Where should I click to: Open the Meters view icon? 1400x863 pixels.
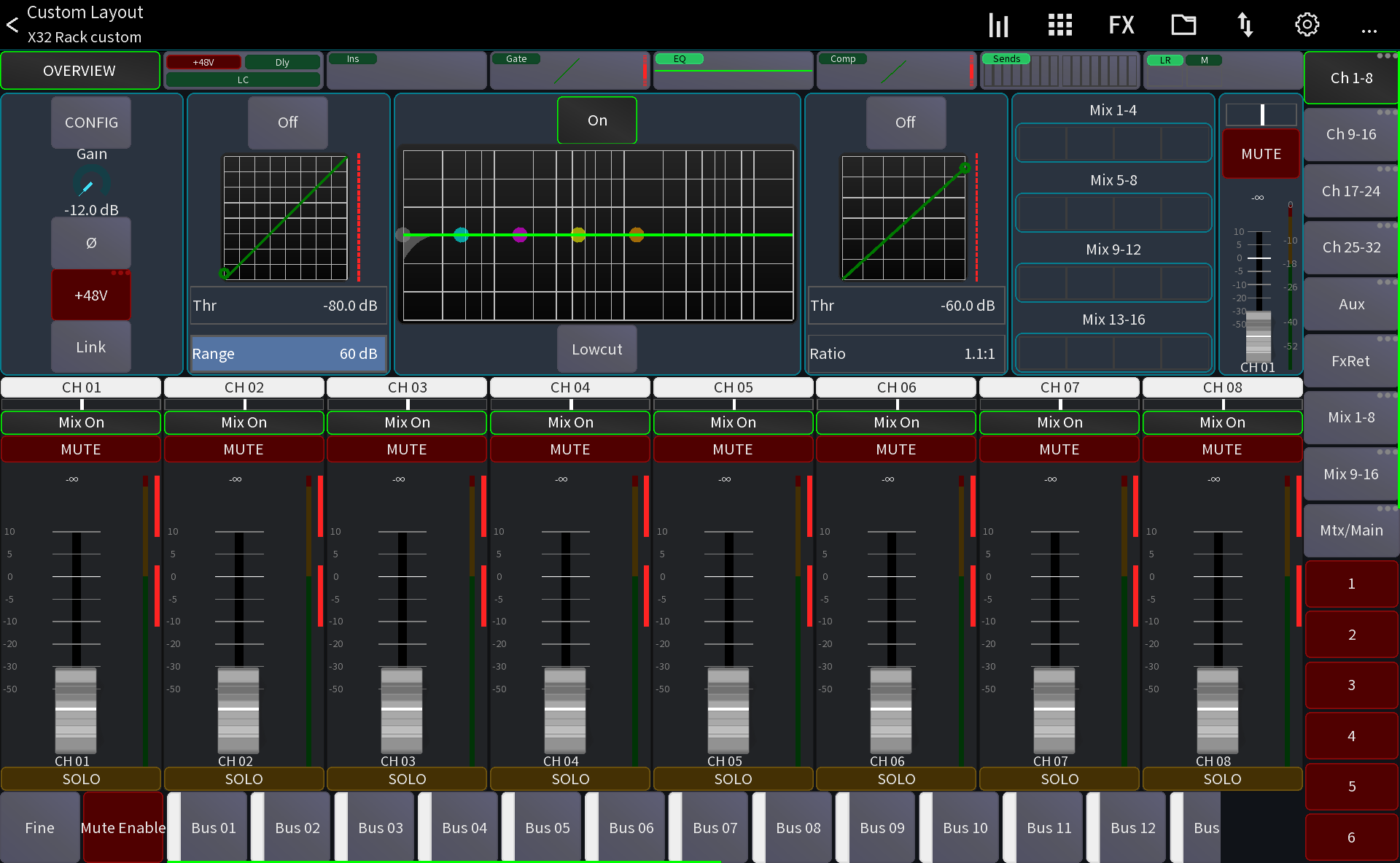coord(997,24)
